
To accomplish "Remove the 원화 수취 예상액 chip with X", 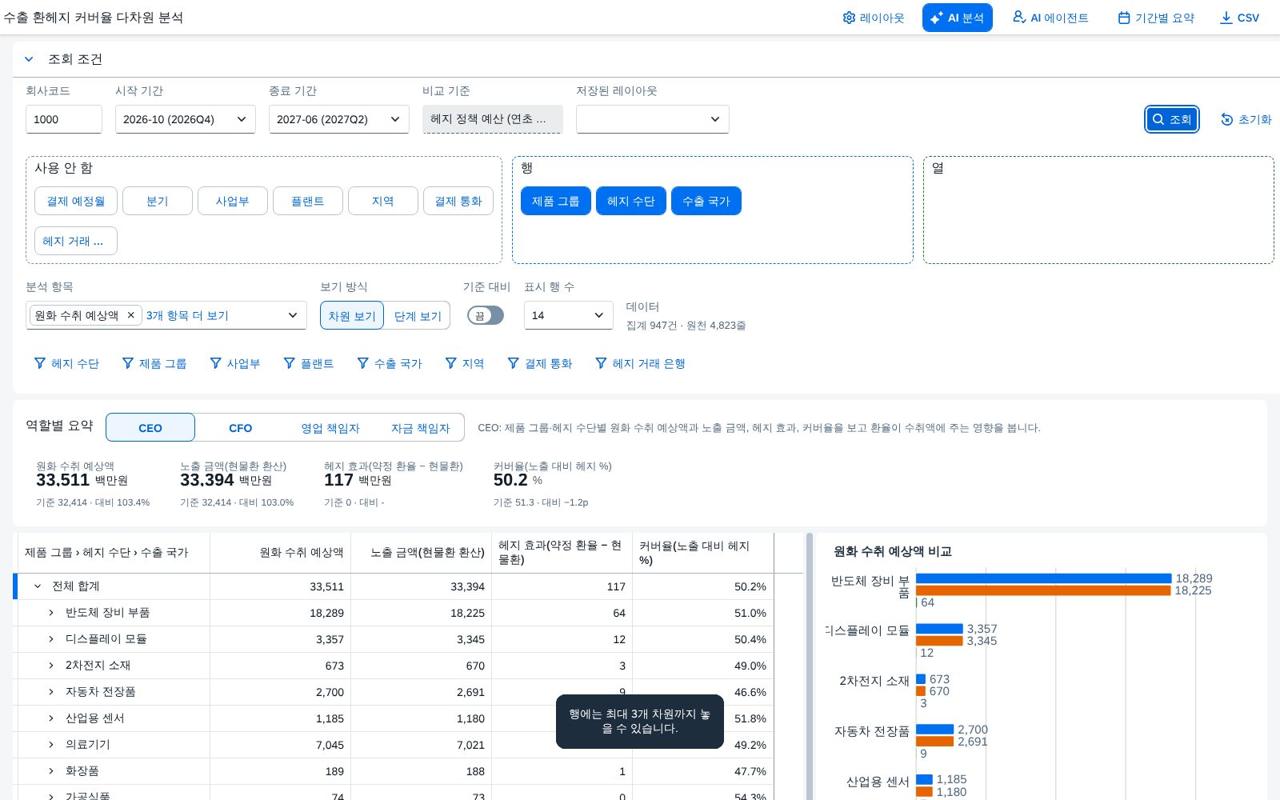I will click(x=130, y=315).
